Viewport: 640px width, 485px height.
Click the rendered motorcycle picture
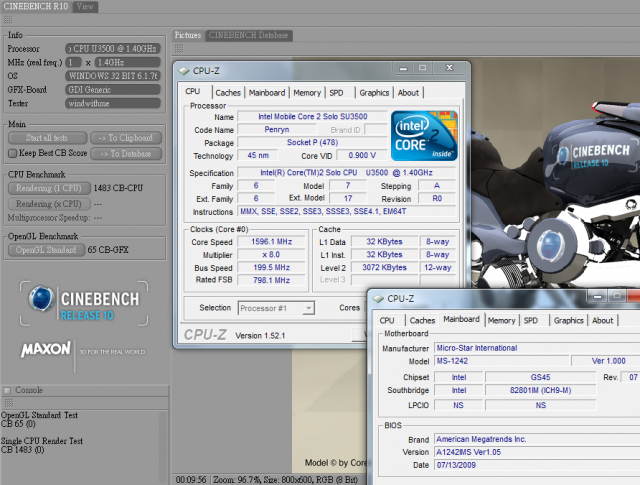[x=556, y=173]
